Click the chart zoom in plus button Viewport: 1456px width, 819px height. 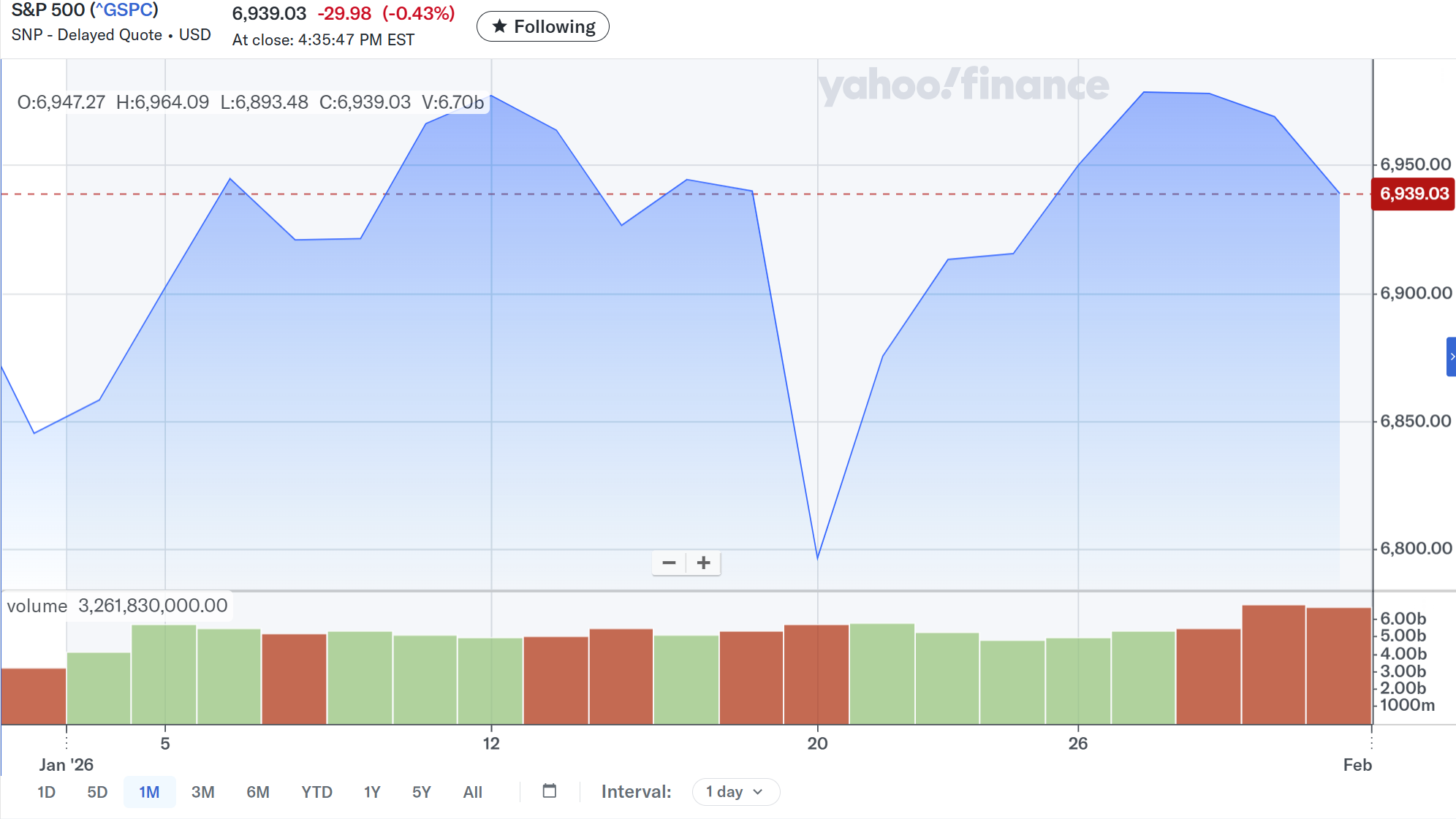point(703,563)
